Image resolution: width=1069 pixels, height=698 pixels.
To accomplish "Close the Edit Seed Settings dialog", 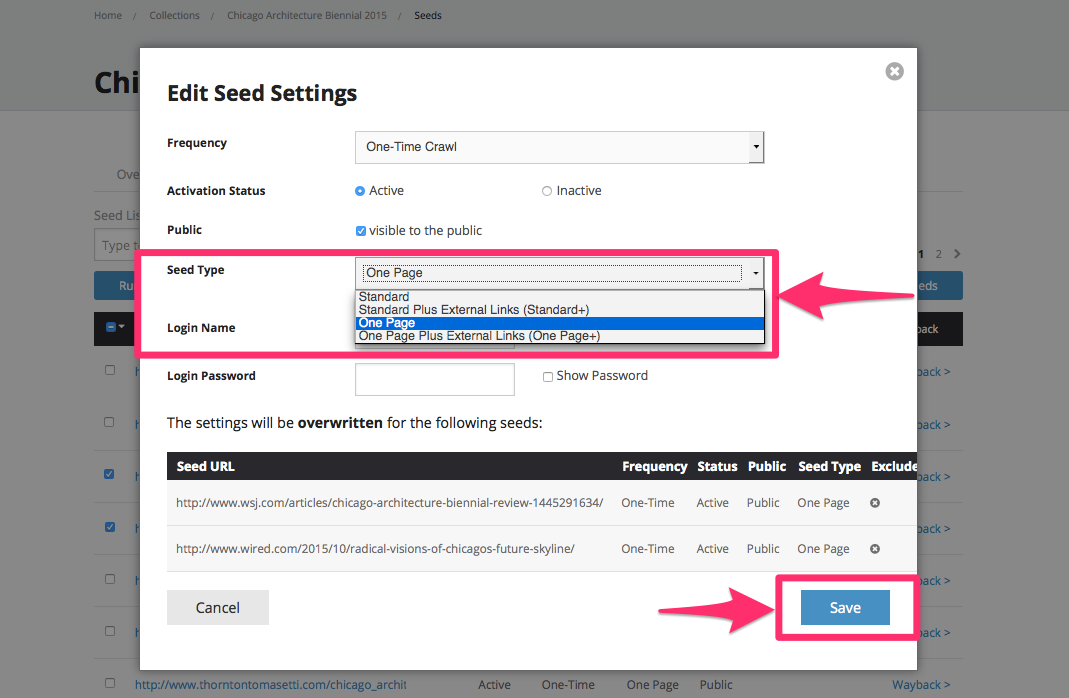I will point(894,71).
